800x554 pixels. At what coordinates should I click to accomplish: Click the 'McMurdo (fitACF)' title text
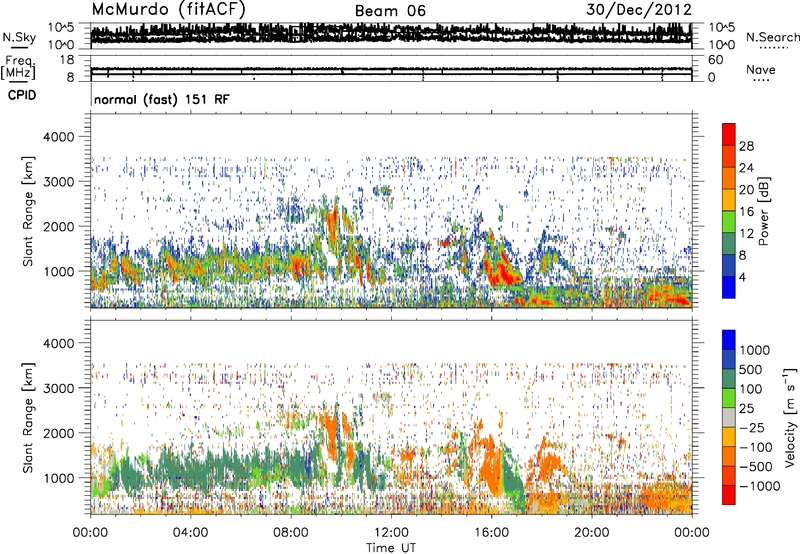pyautogui.click(x=168, y=10)
